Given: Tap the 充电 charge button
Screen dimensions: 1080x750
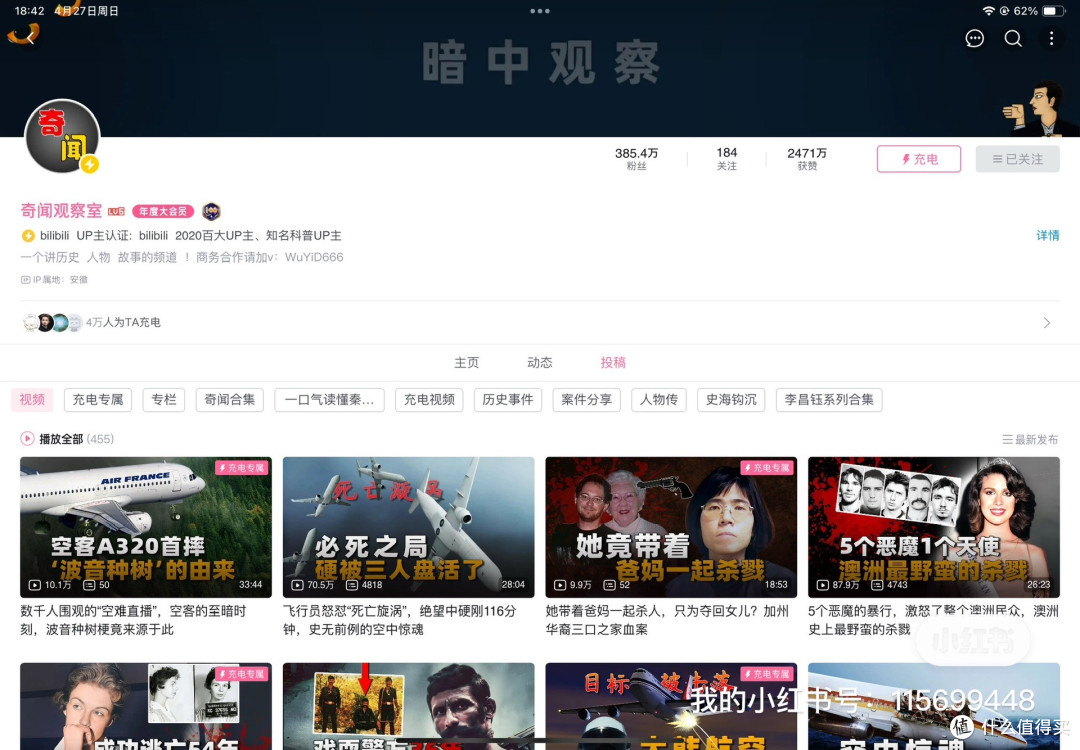Looking at the screenshot, I should (x=918, y=159).
